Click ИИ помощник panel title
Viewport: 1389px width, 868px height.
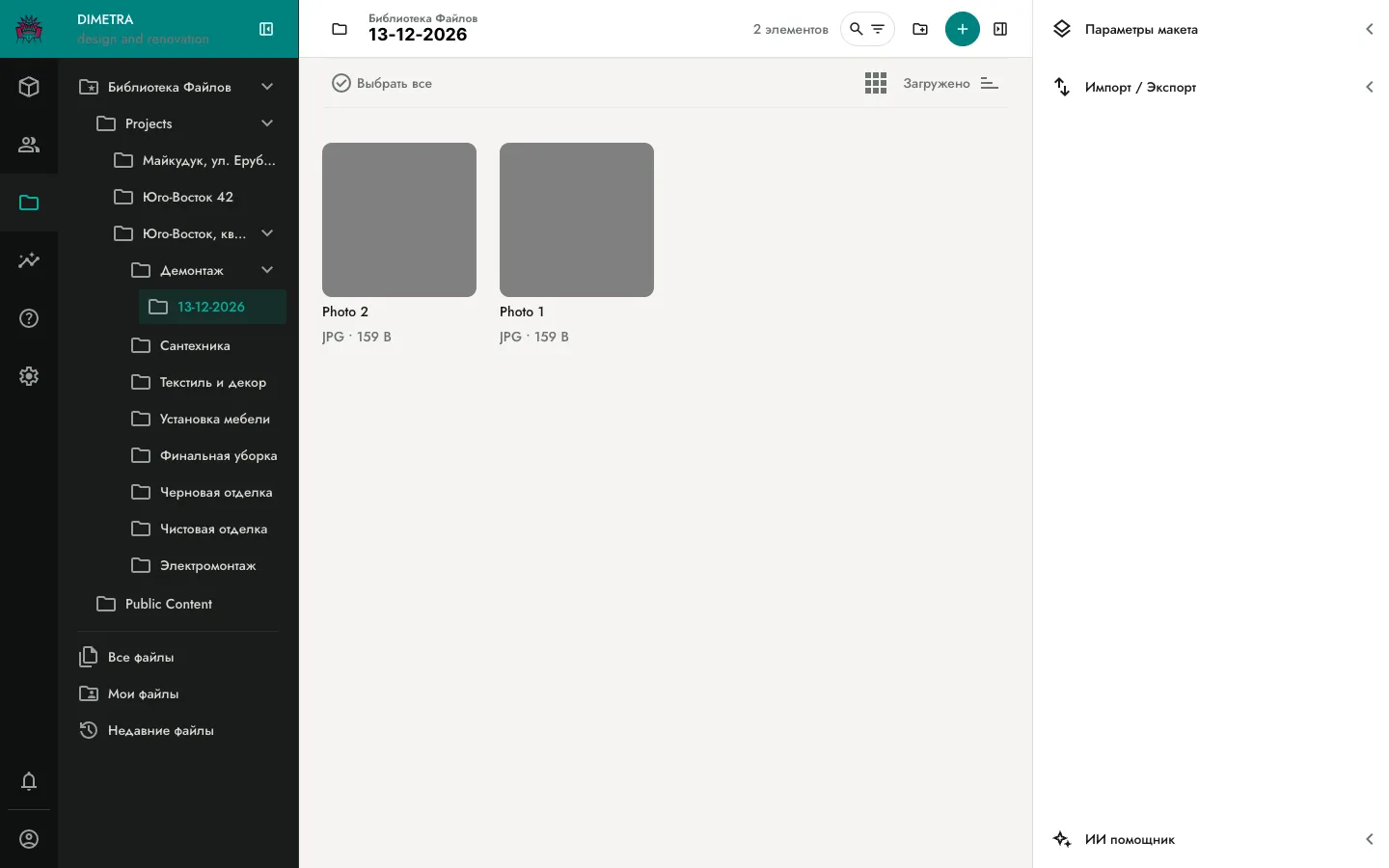[1130, 839]
